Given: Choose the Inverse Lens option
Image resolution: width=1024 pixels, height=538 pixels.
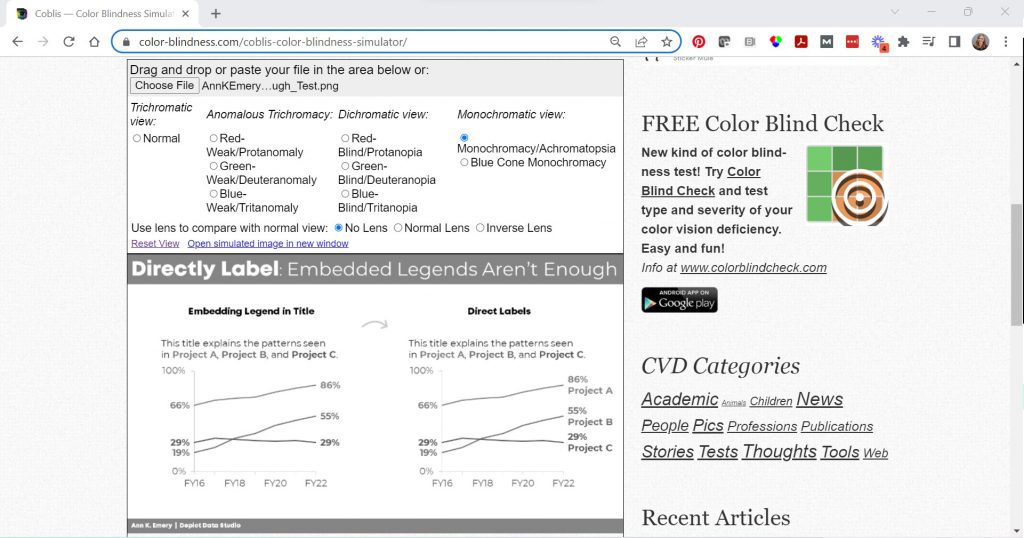Looking at the screenshot, I should (x=480, y=228).
